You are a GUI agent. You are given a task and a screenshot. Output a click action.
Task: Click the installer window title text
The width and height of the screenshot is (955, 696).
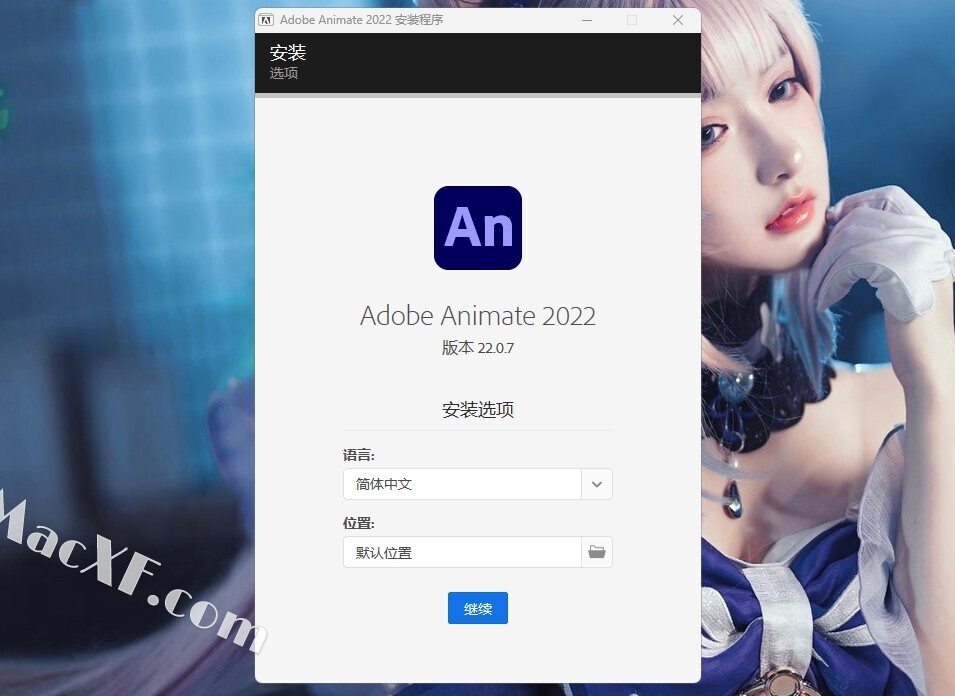point(361,20)
